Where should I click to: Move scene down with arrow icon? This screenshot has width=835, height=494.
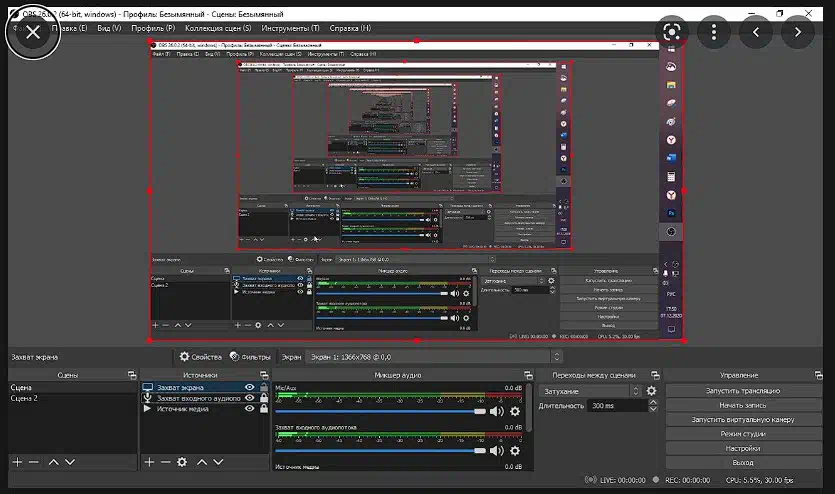[x=70, y=462]
